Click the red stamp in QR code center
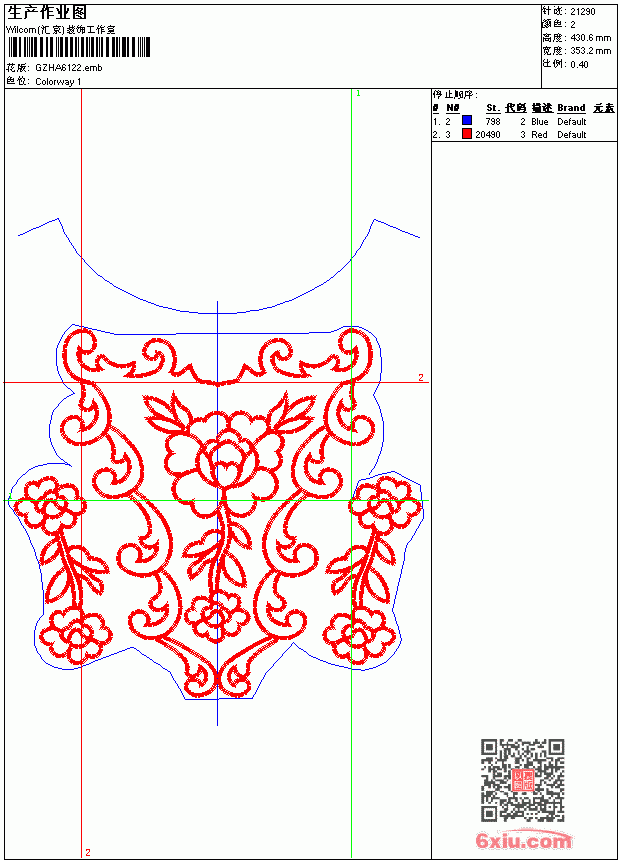The width and height of the screenshot is (620, 860). [523, 780]
